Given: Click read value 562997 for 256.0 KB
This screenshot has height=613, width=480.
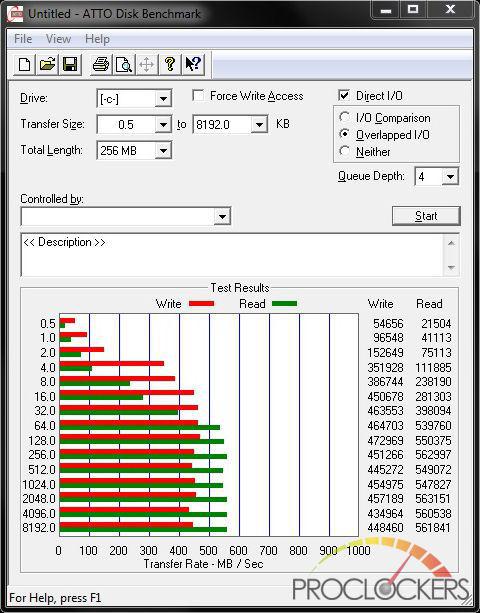Looking at the screenshot, I should coord(433,455).
